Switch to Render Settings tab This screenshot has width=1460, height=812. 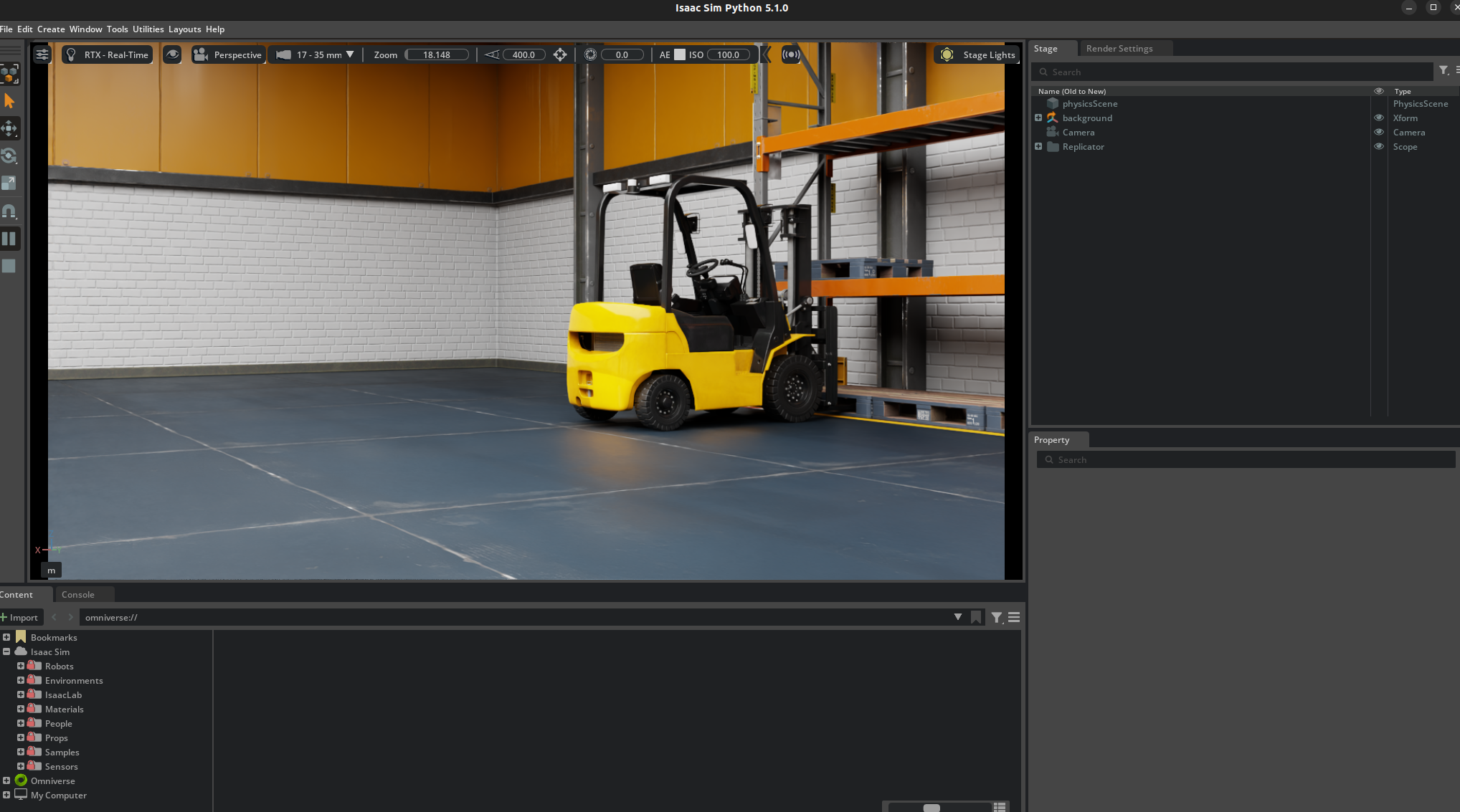(x=1119, y=48)
